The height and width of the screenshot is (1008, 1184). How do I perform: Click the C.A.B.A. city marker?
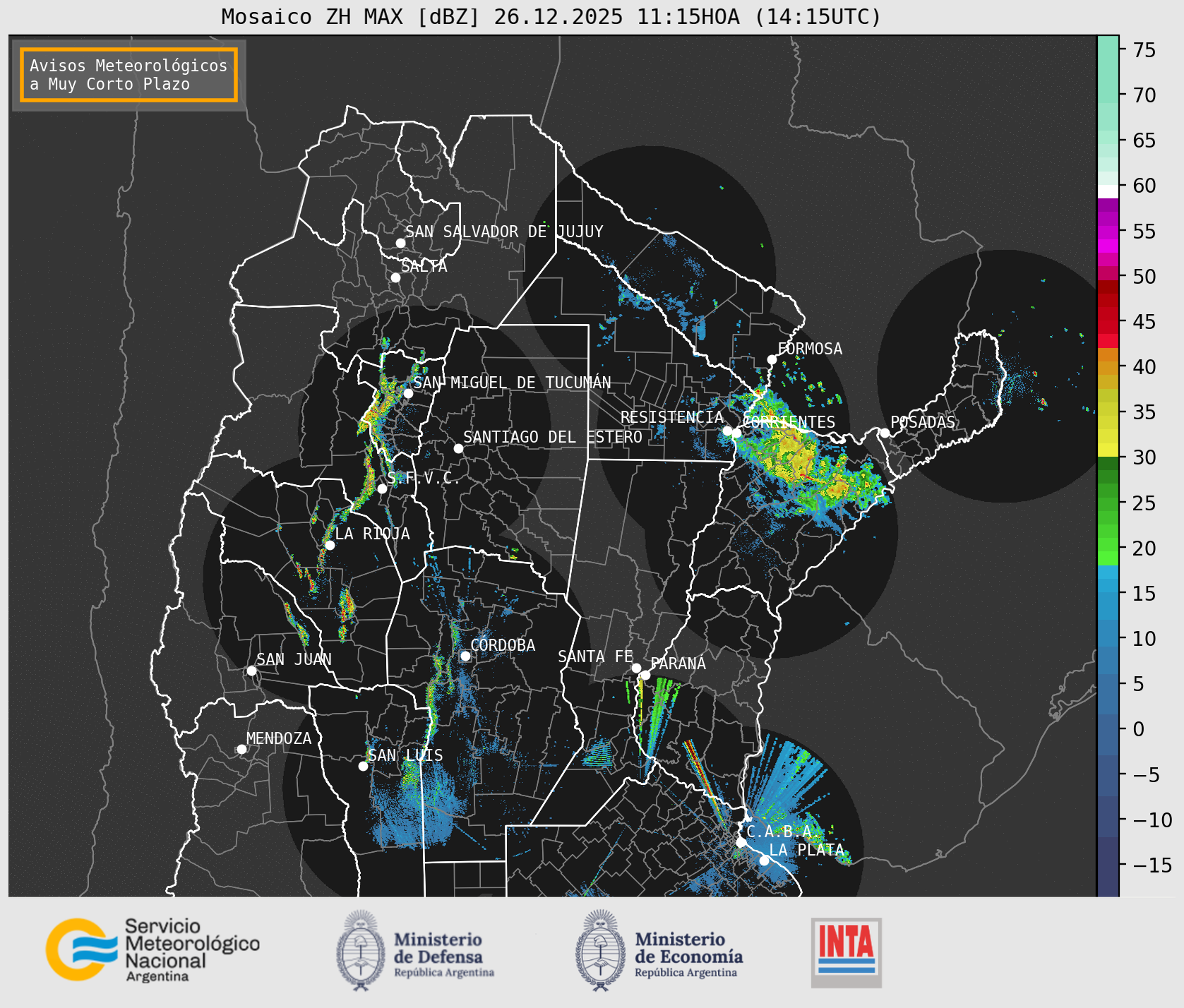[741, 842]
